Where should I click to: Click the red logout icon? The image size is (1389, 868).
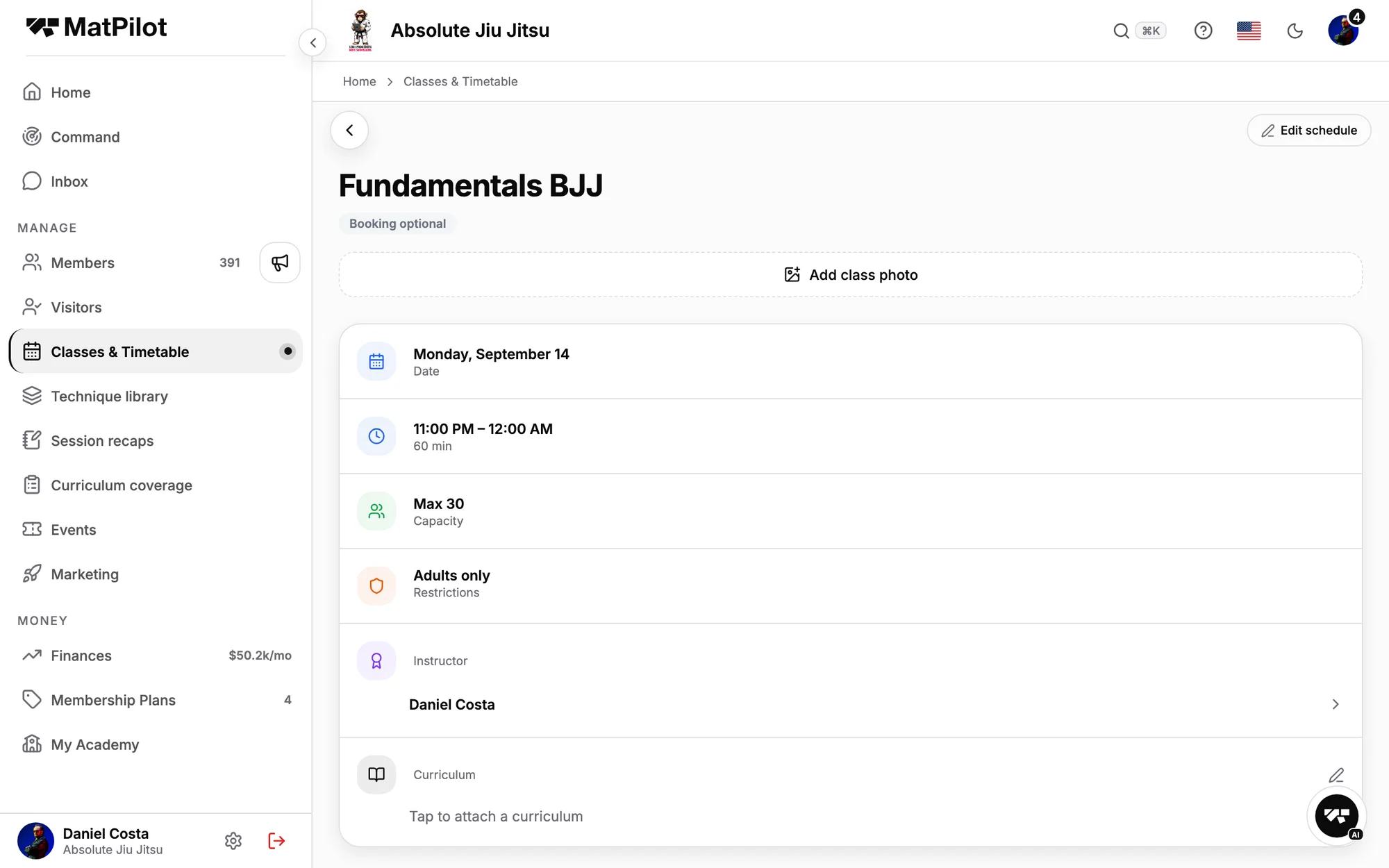pos(276,841)
